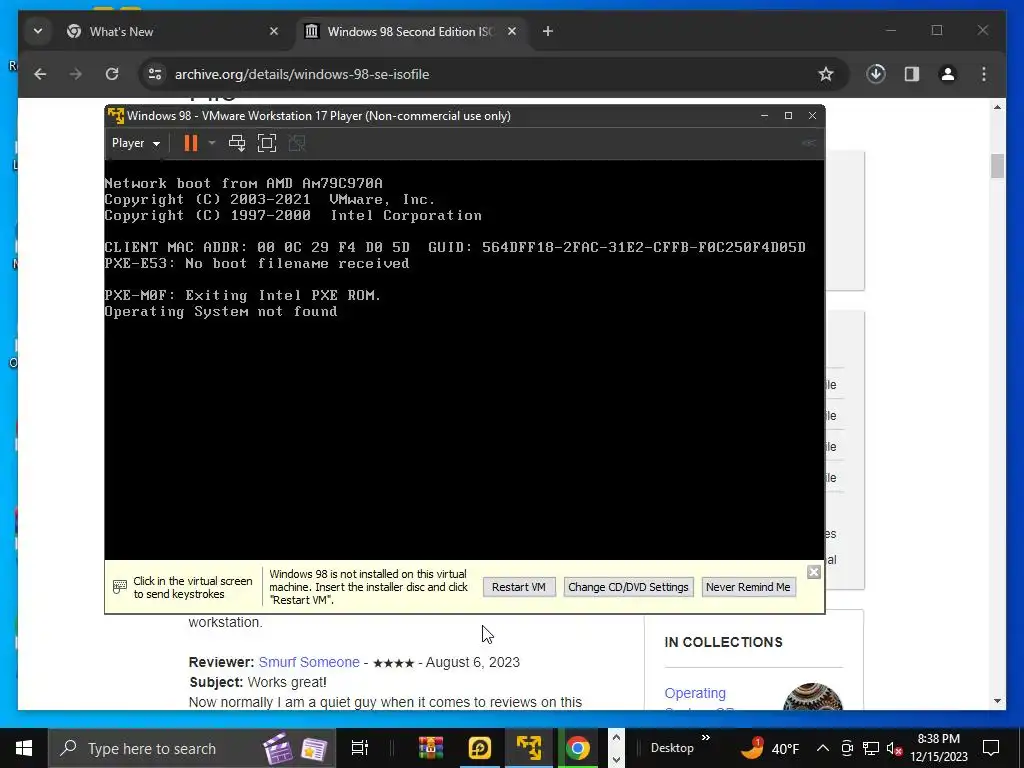Close the Windows 98 Second Edition tab
This screenshot has height=768, width=1024.
coord(512,31)
